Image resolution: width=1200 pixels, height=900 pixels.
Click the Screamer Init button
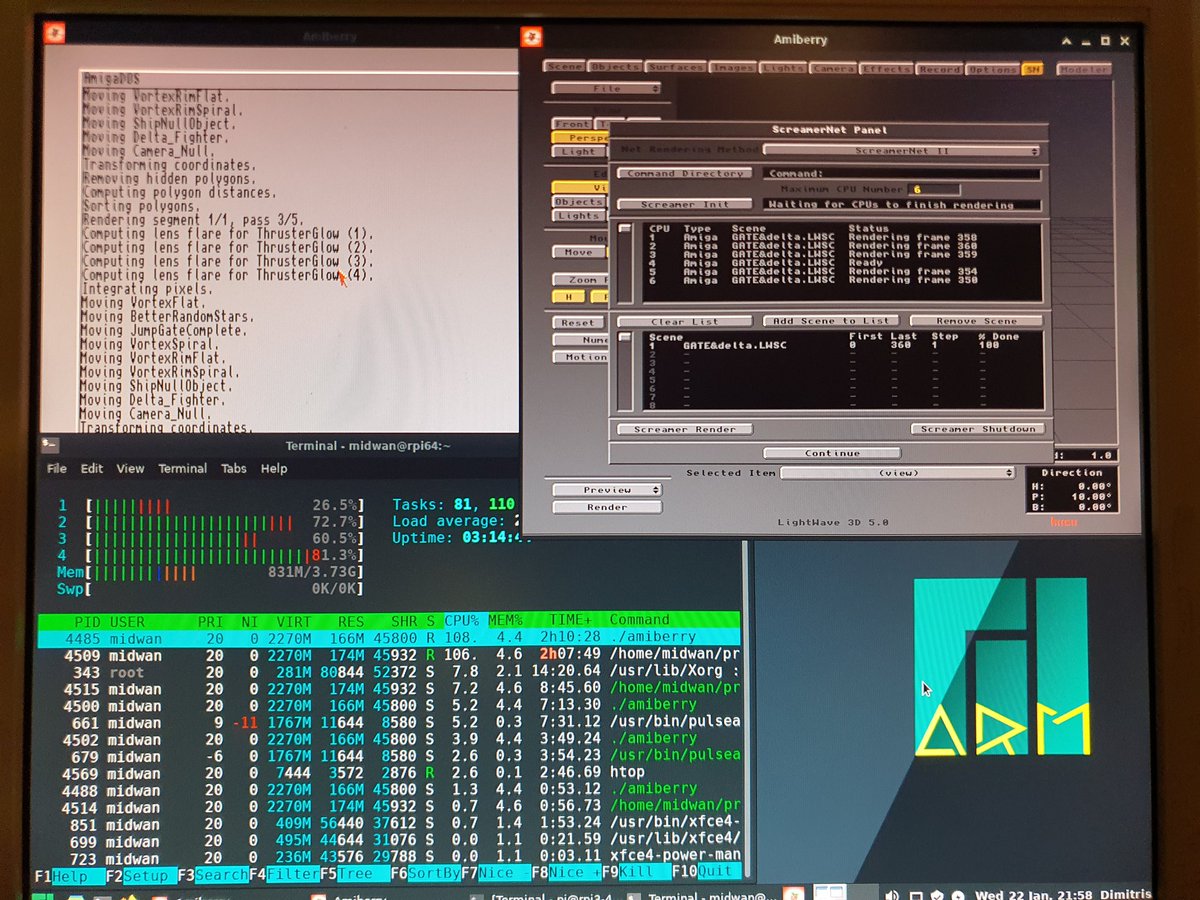point(684,204)
